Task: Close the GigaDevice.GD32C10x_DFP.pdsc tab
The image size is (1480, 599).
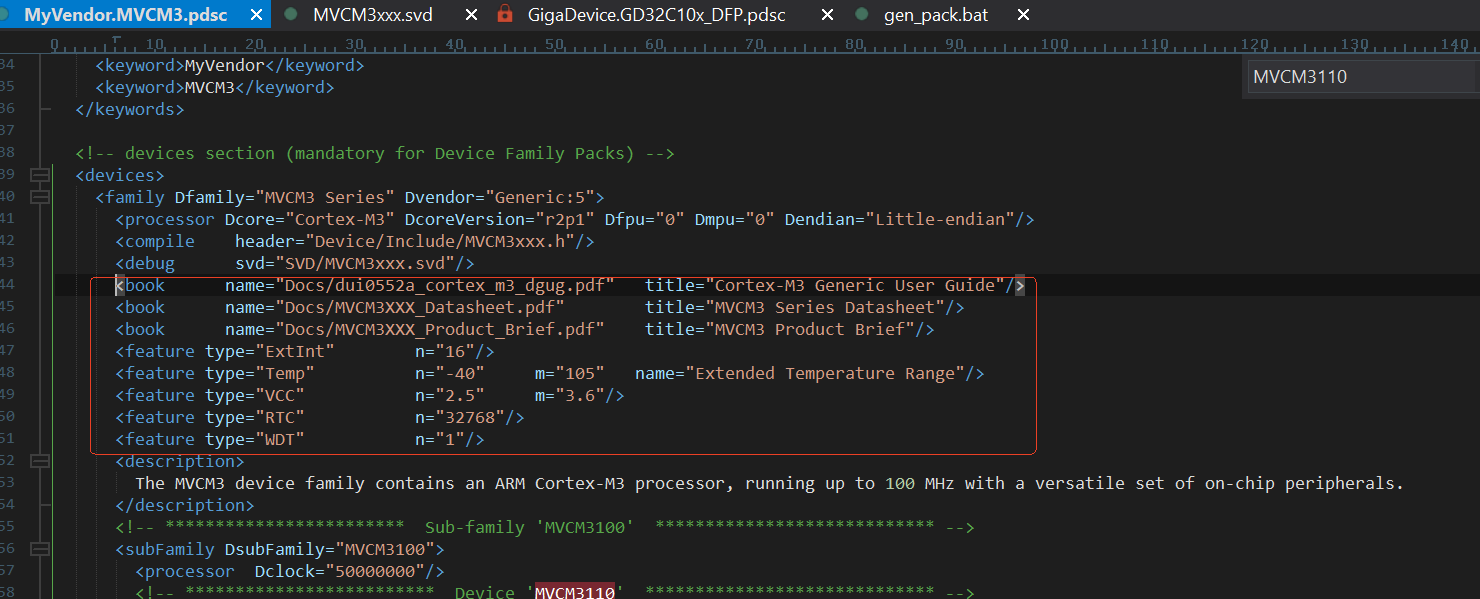Action: [x=826, y=15]
